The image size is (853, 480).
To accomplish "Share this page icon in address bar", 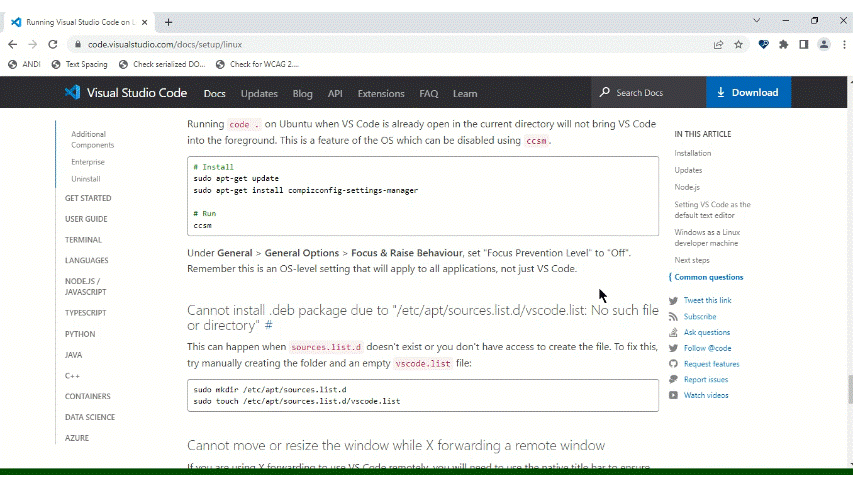I will (x=719, y=45).
